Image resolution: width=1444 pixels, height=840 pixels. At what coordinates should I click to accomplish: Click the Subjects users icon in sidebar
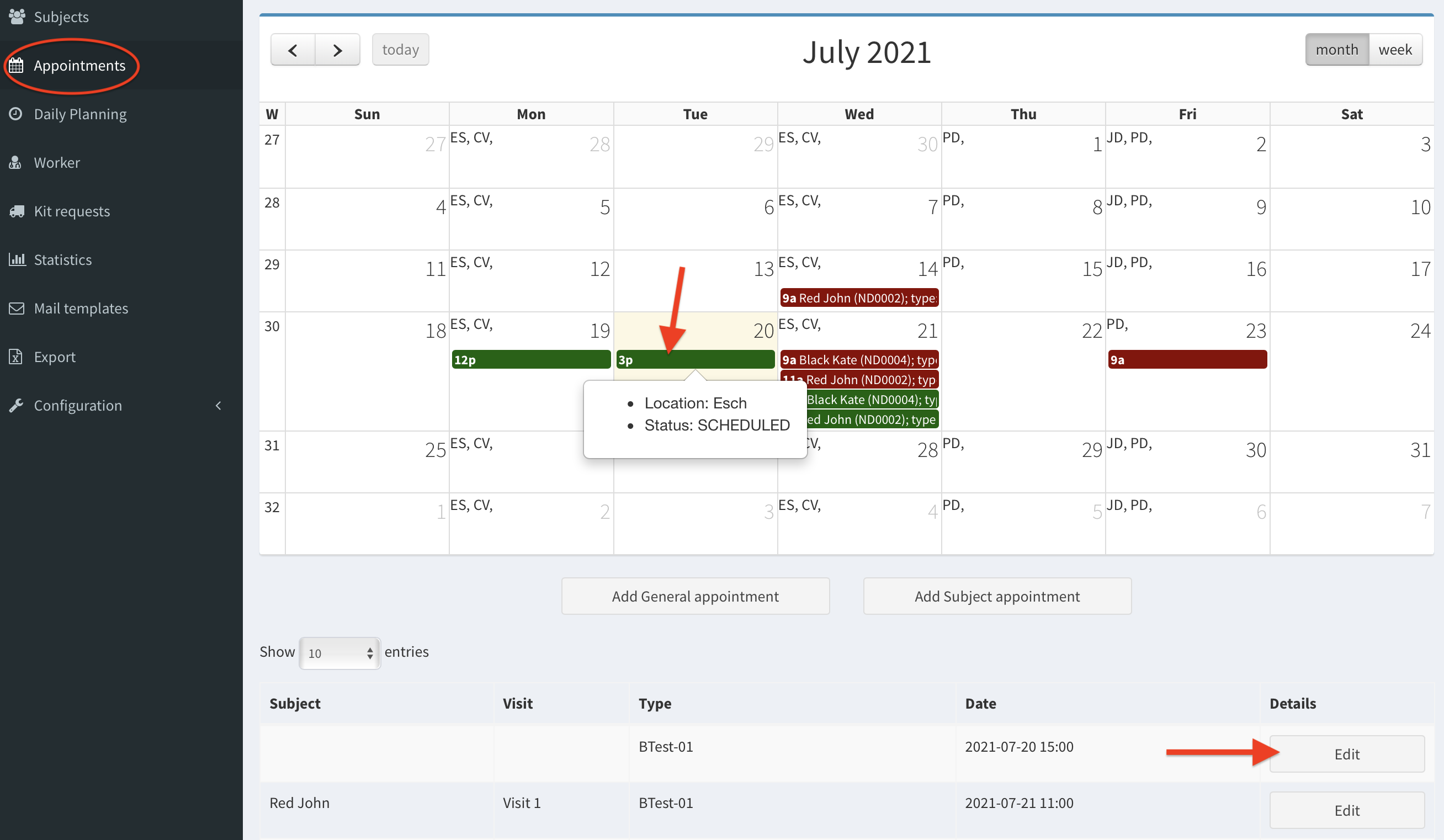point(17,17)
